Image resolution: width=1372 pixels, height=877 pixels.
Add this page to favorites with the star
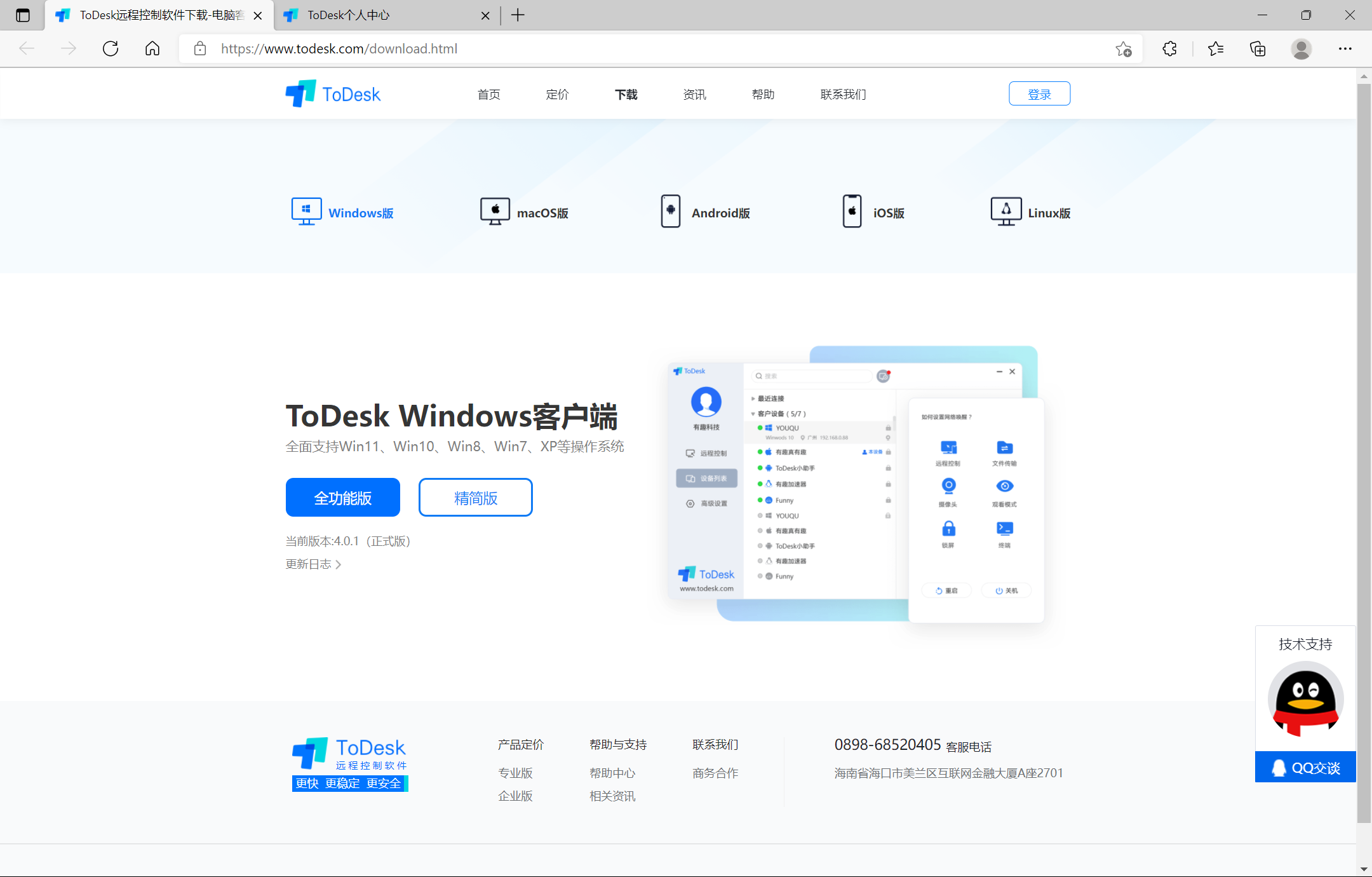(x=1124, y=48)
